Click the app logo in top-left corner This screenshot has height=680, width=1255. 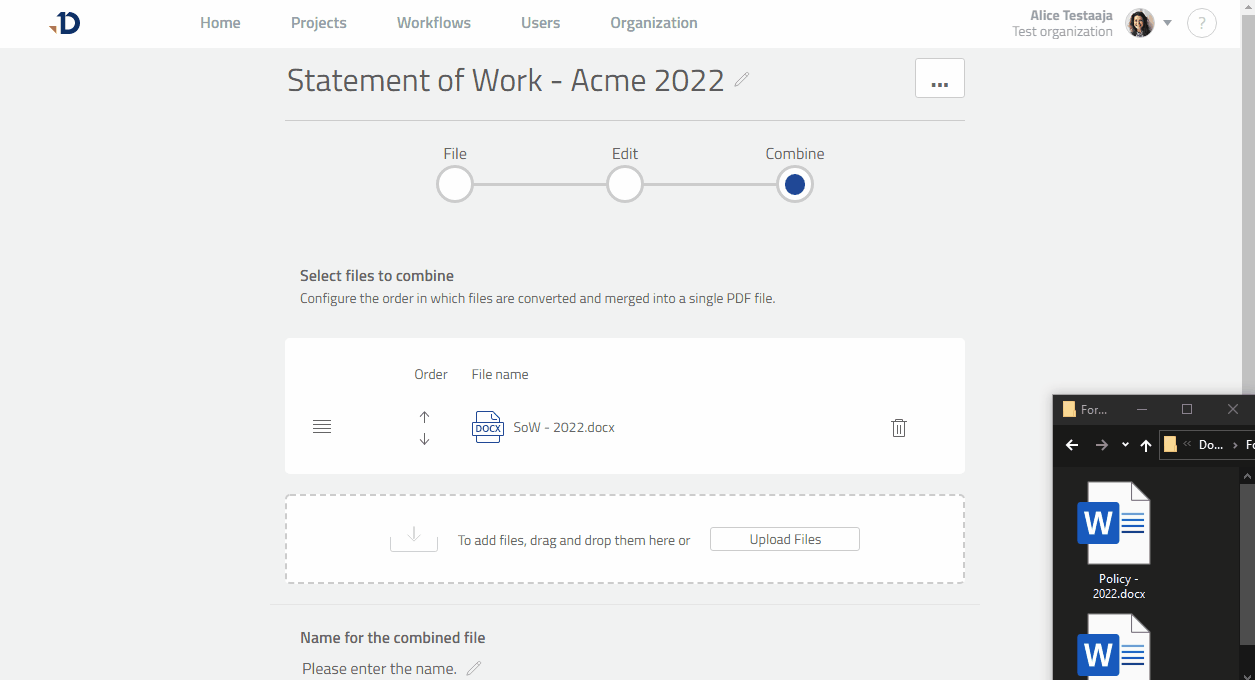66,23
